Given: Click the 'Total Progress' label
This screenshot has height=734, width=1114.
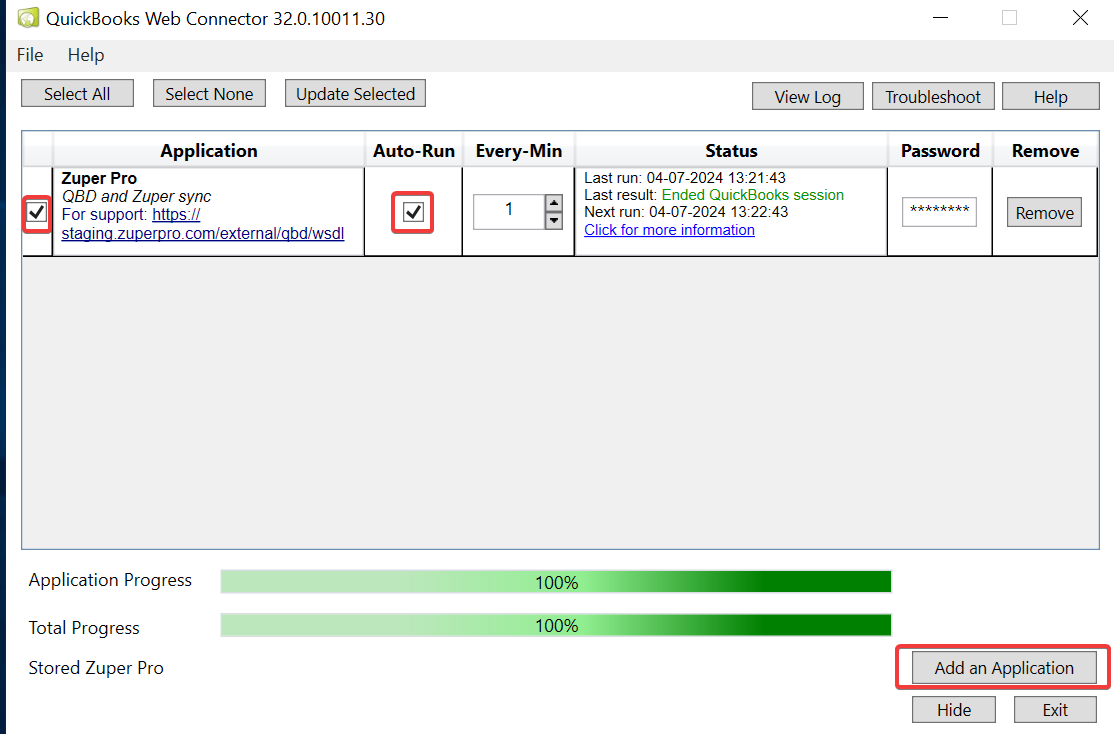Looking at the screenshot, I should pos(84,628).
